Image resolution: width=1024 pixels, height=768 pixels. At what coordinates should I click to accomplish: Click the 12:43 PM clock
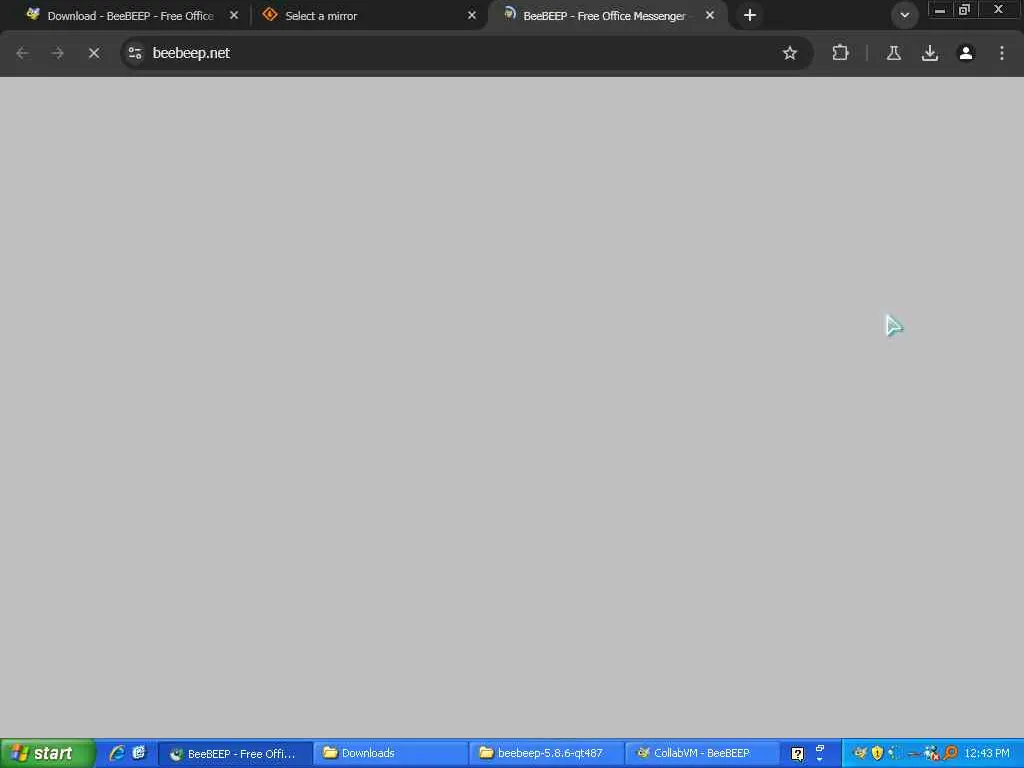coord(987,754)
